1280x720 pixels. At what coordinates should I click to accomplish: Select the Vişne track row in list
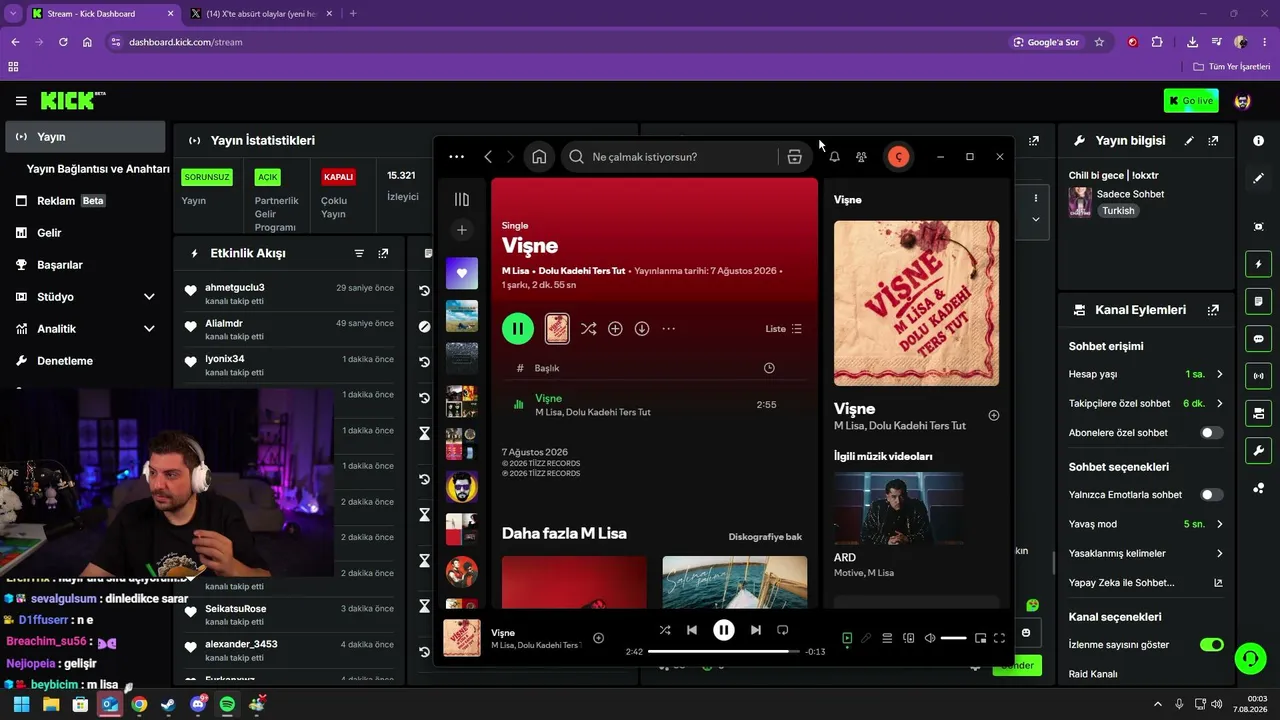[x=655, y=405]
